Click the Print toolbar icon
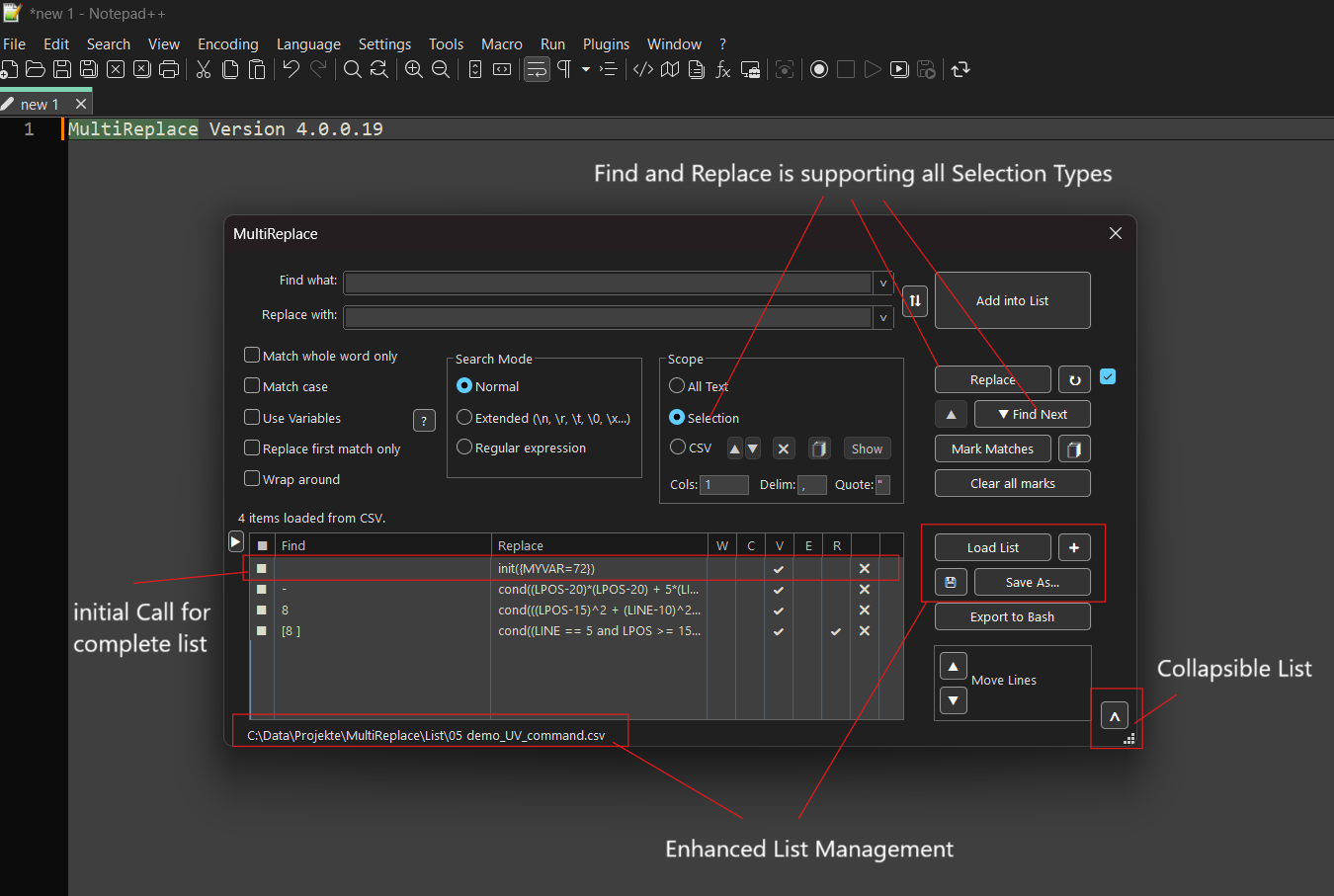This screenshot has width=1334, height=896. tap(169, 69)
